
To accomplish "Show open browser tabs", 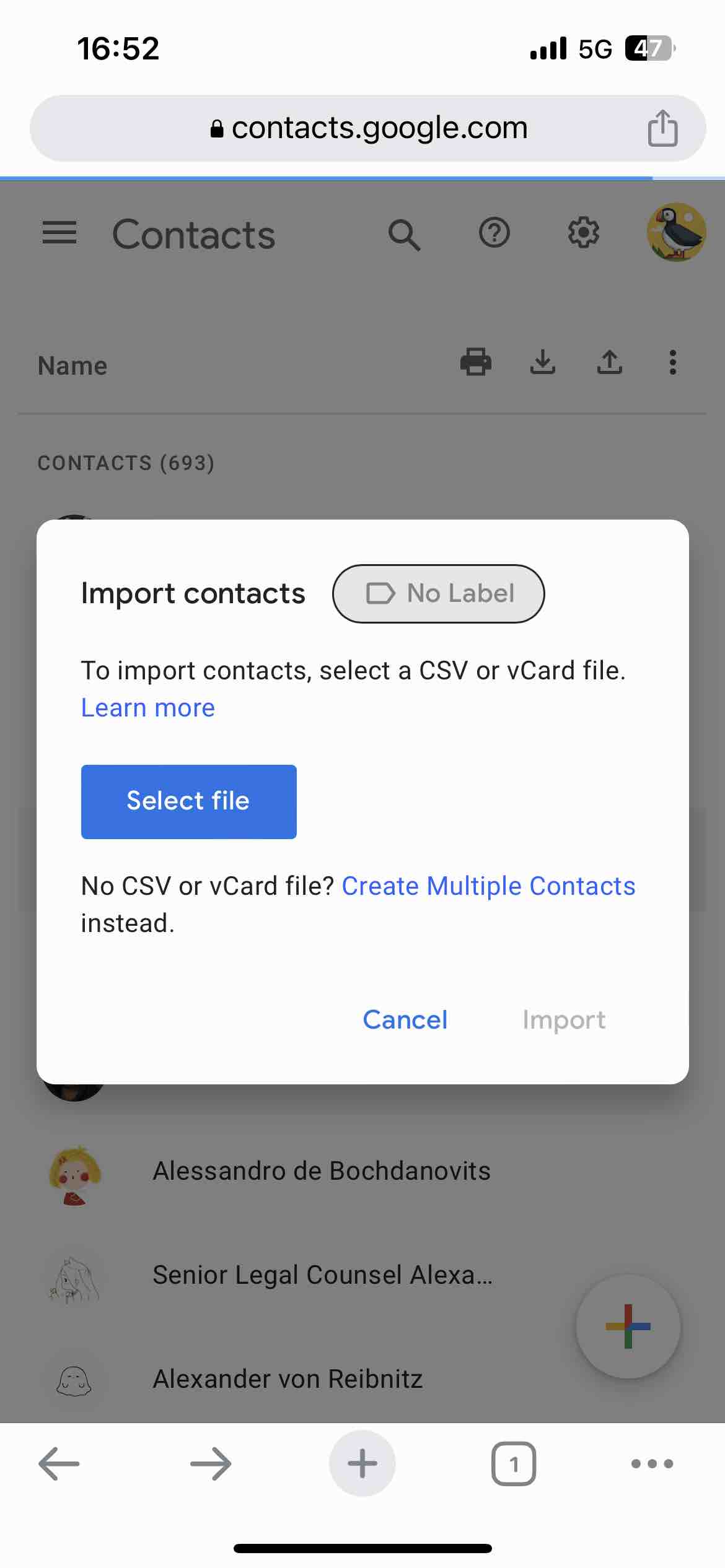I will tap(513, 1464).
